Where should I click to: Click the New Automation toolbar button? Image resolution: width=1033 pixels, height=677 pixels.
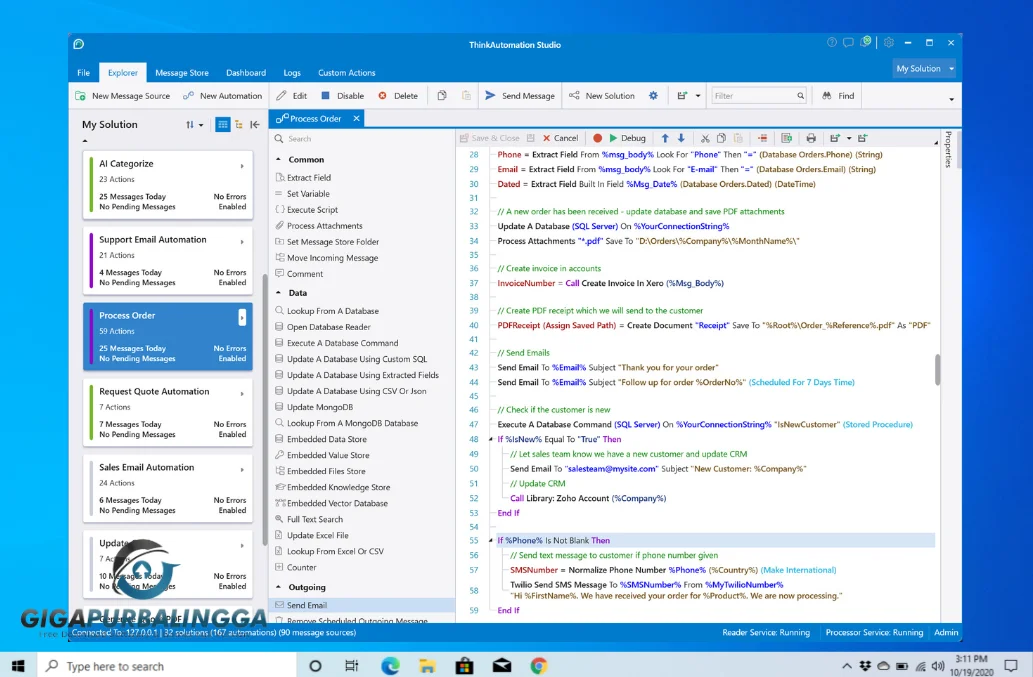223,95
